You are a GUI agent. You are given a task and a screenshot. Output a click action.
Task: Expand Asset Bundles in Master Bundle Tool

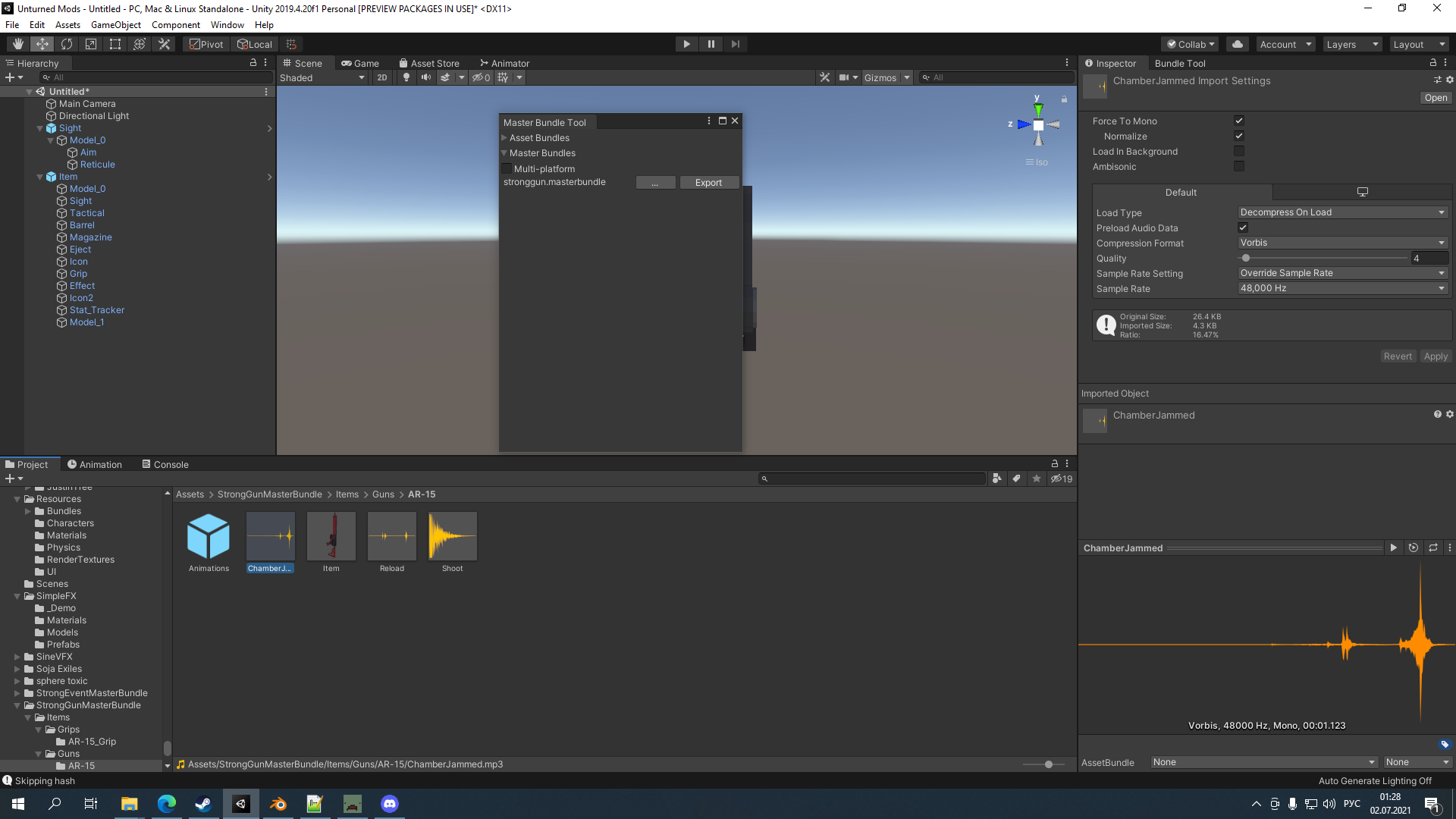(504, 137)
